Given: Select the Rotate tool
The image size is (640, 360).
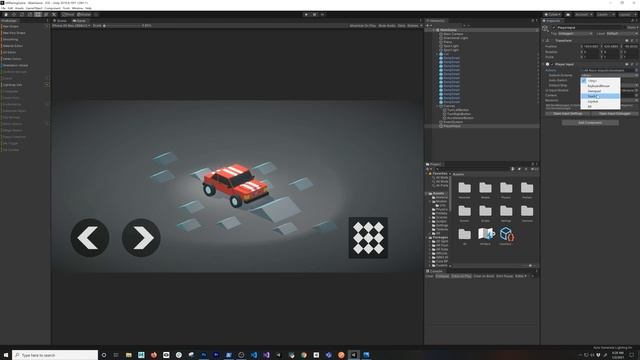Looking at the screenshot, I should pos(22,14).
